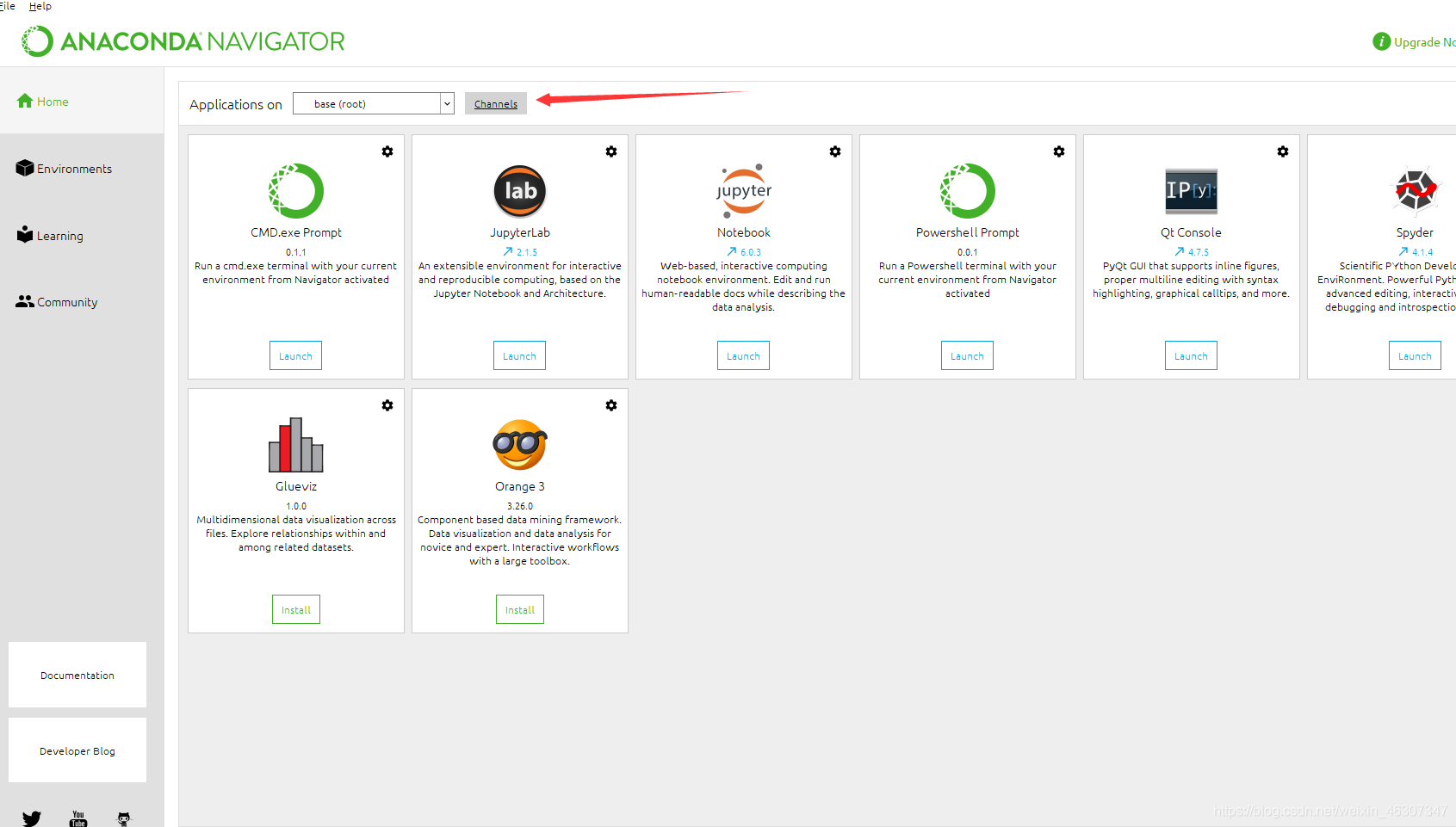Click the Anaconda Navigator logo
The height and width of the screenshot is (827, 1456).
point(183,41)
